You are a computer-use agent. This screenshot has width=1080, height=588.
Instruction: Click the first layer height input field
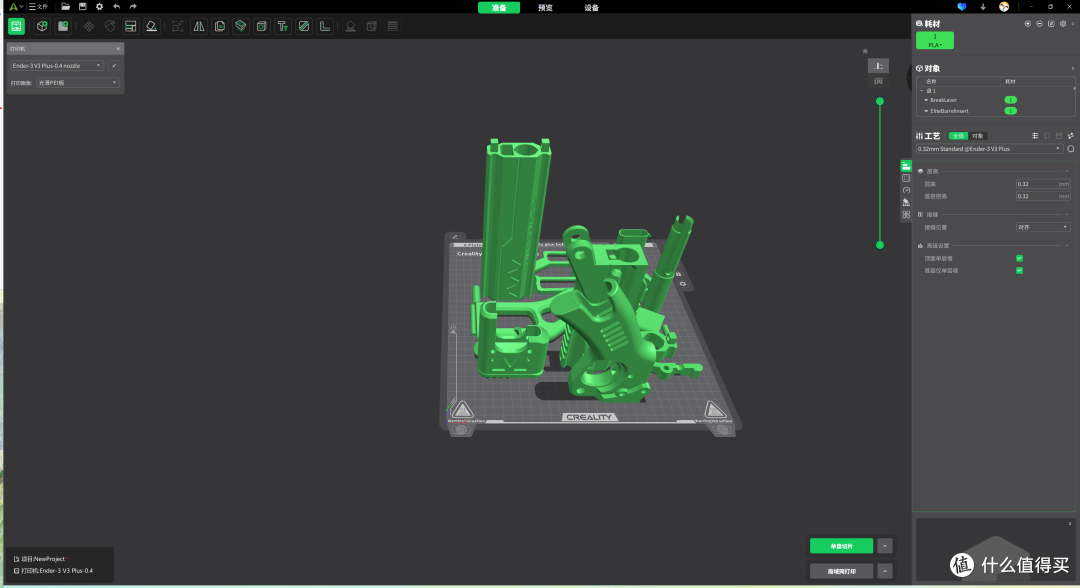click(x=1043, y=196)
